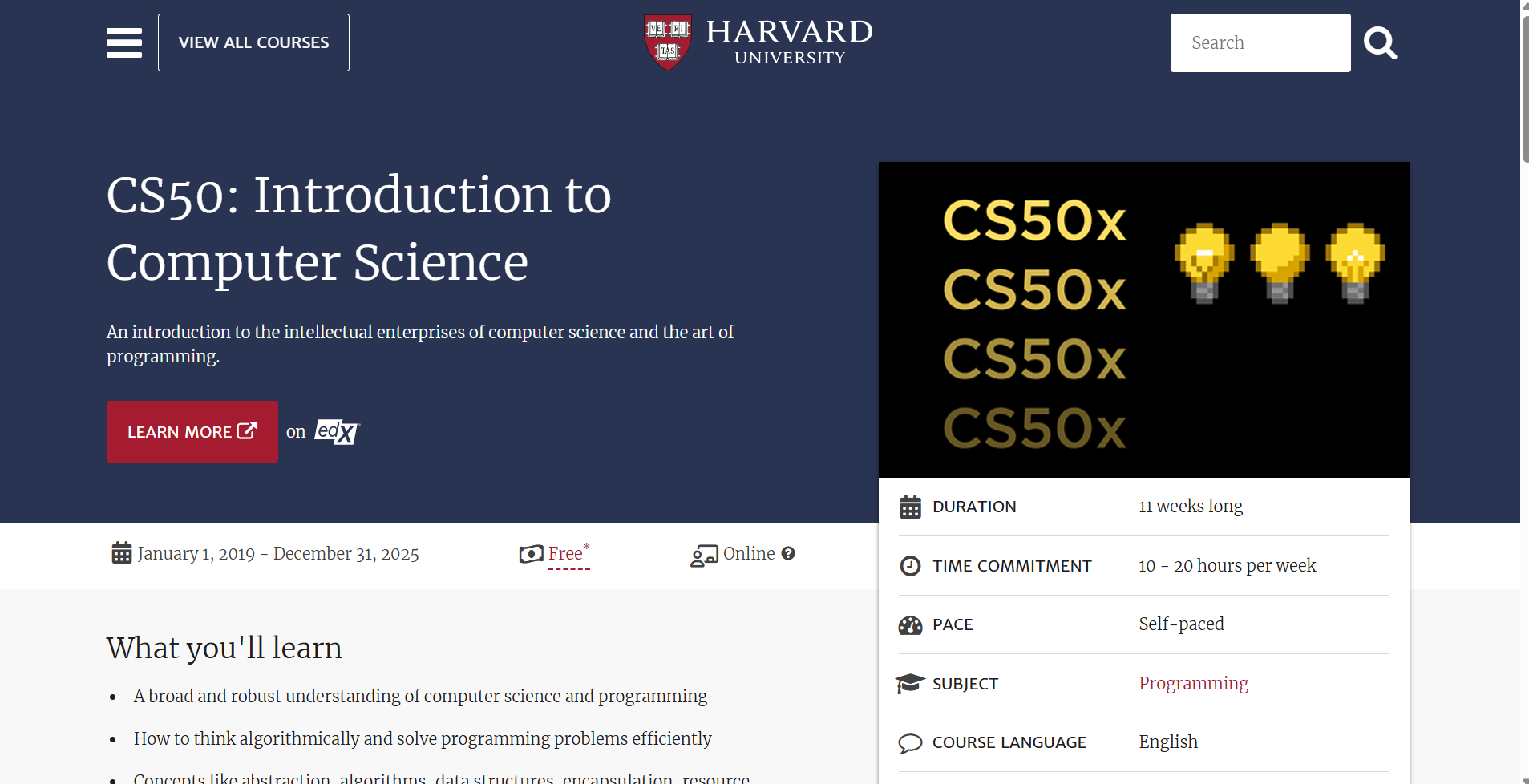Click the Time Commitment clock icon
Viewport: 1529px width, 784px height.
pos(911,565)
